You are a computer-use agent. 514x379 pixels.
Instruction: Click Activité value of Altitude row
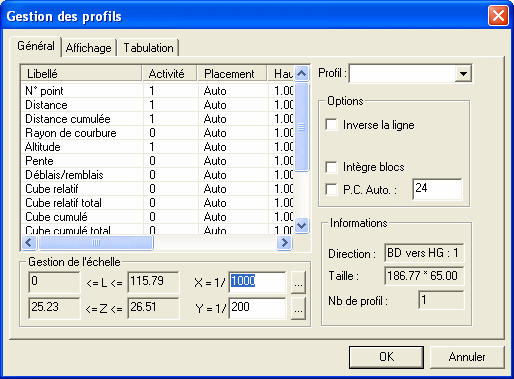tap(152, 147)
